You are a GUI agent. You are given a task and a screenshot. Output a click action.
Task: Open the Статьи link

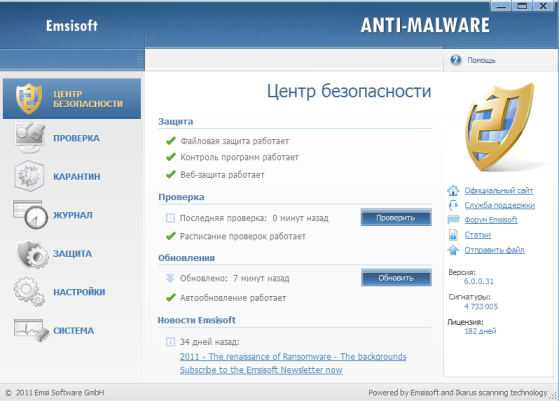(478, 235)
